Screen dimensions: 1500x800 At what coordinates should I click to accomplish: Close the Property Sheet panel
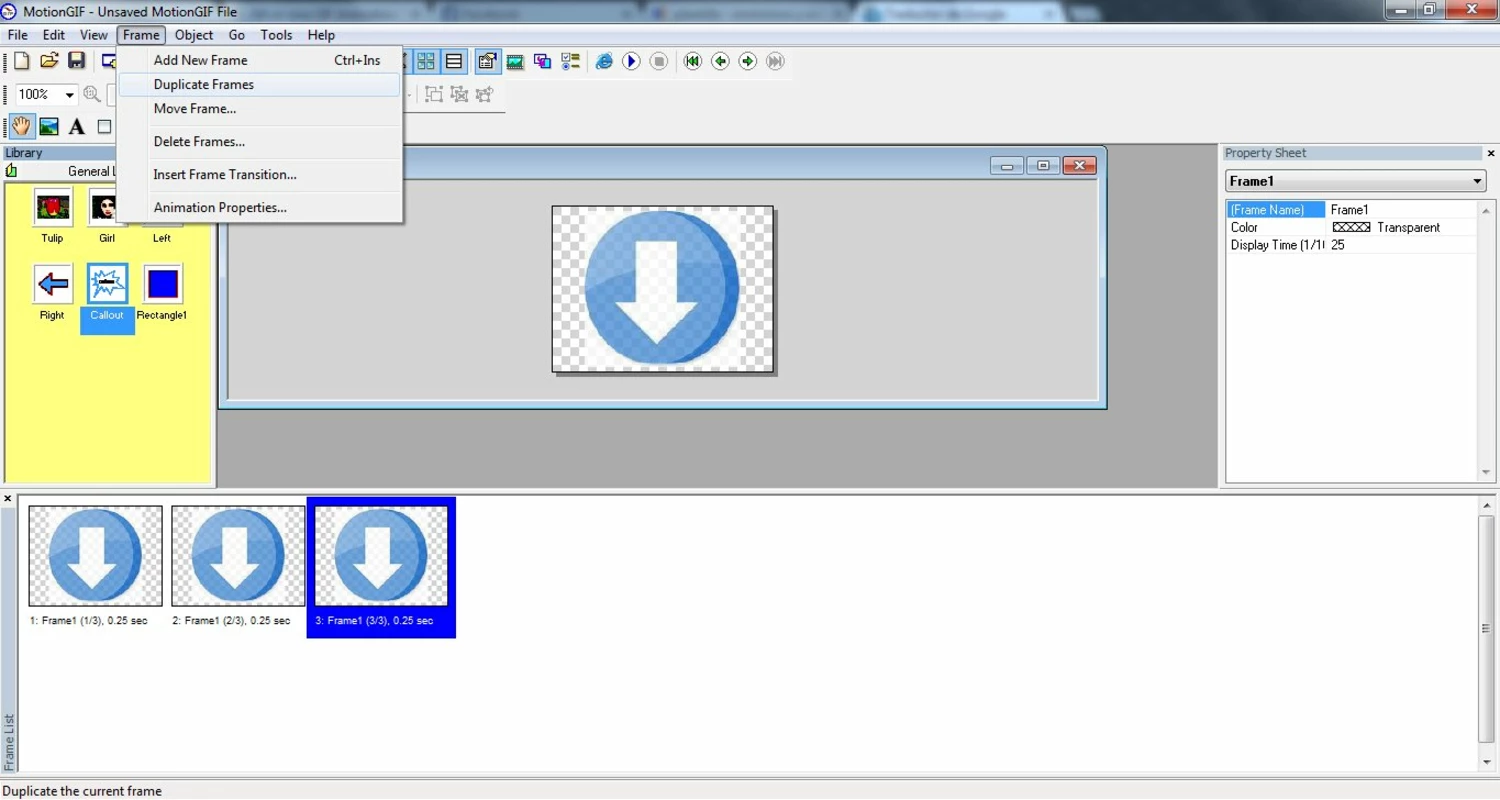[x=1491, y=153]
